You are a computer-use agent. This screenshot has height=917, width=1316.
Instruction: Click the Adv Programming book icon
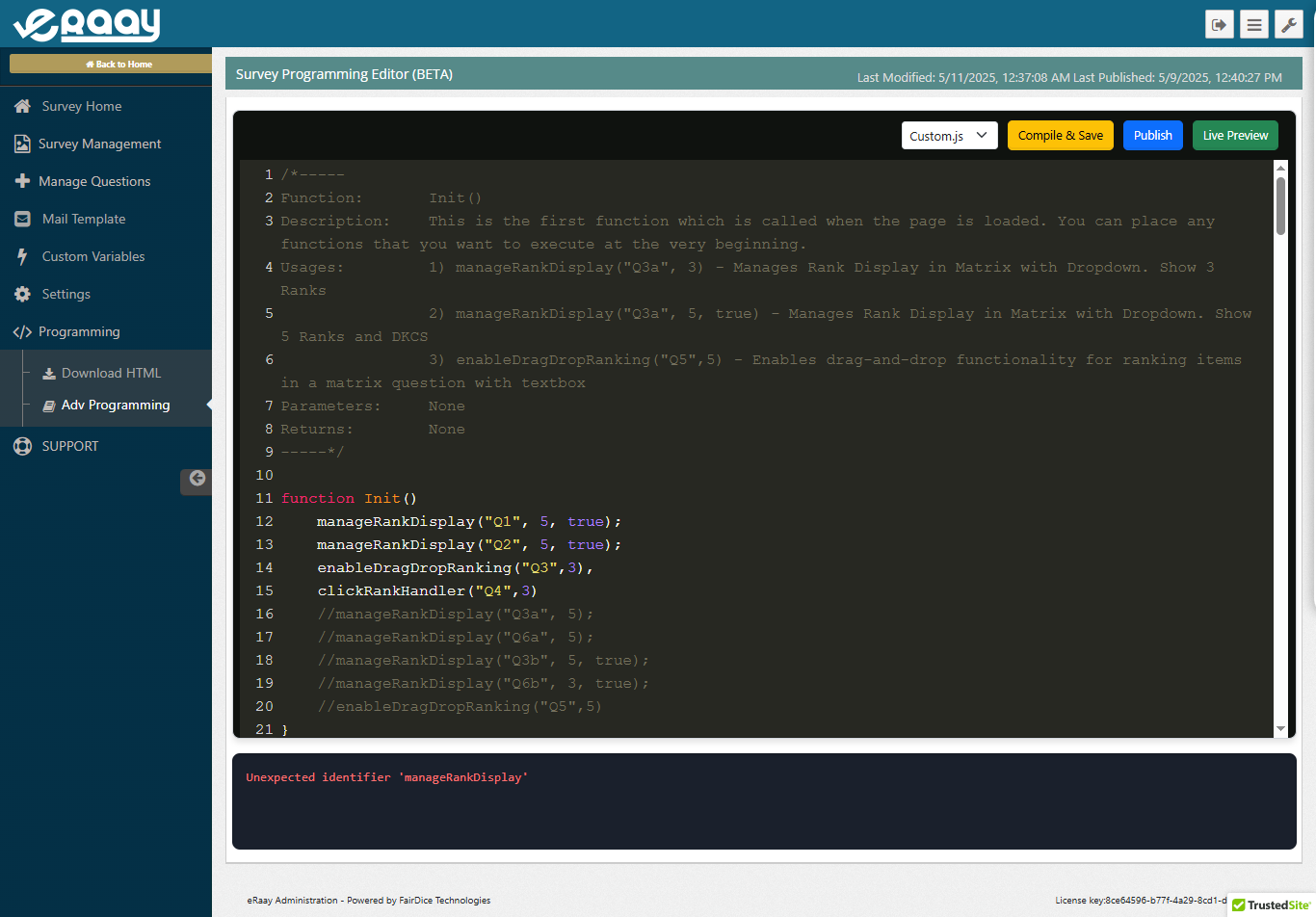49,406
